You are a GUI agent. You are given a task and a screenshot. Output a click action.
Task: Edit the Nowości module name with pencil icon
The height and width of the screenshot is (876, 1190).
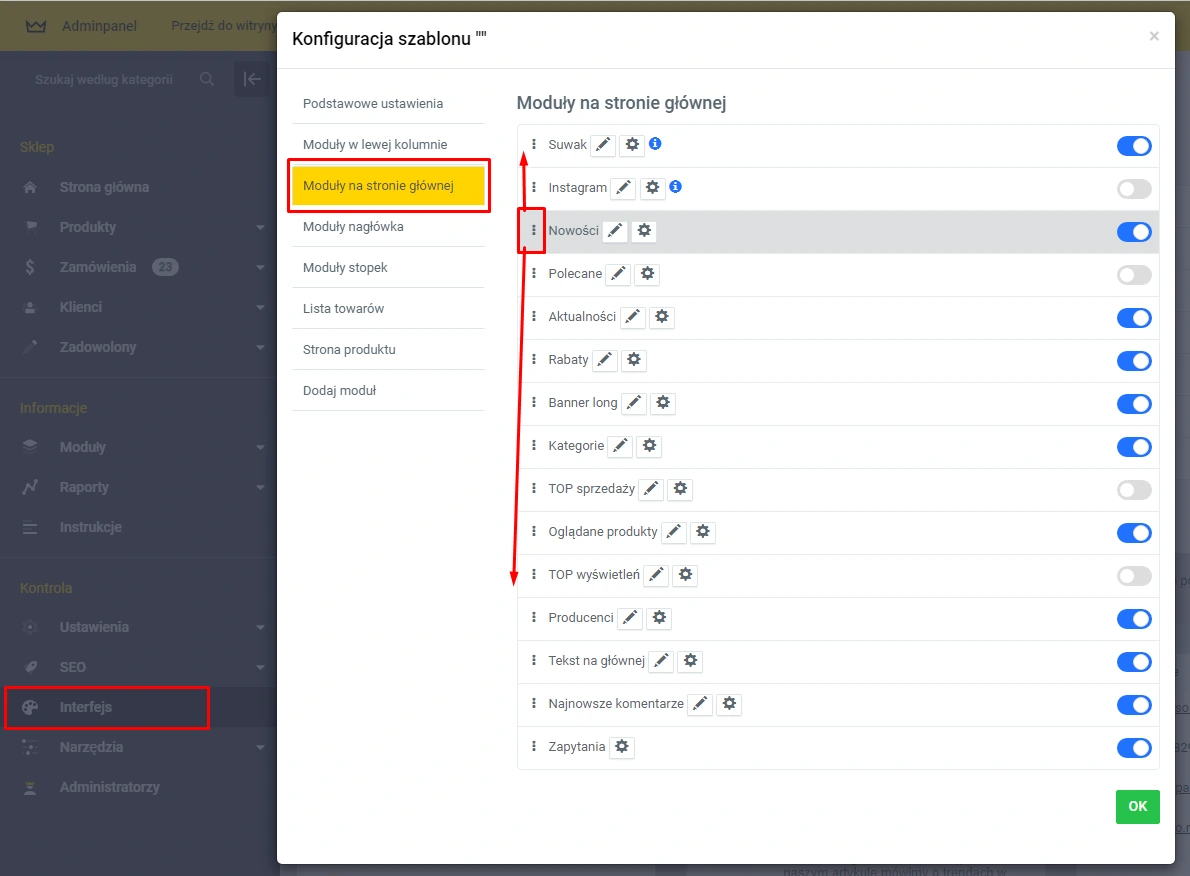[614, 231]
